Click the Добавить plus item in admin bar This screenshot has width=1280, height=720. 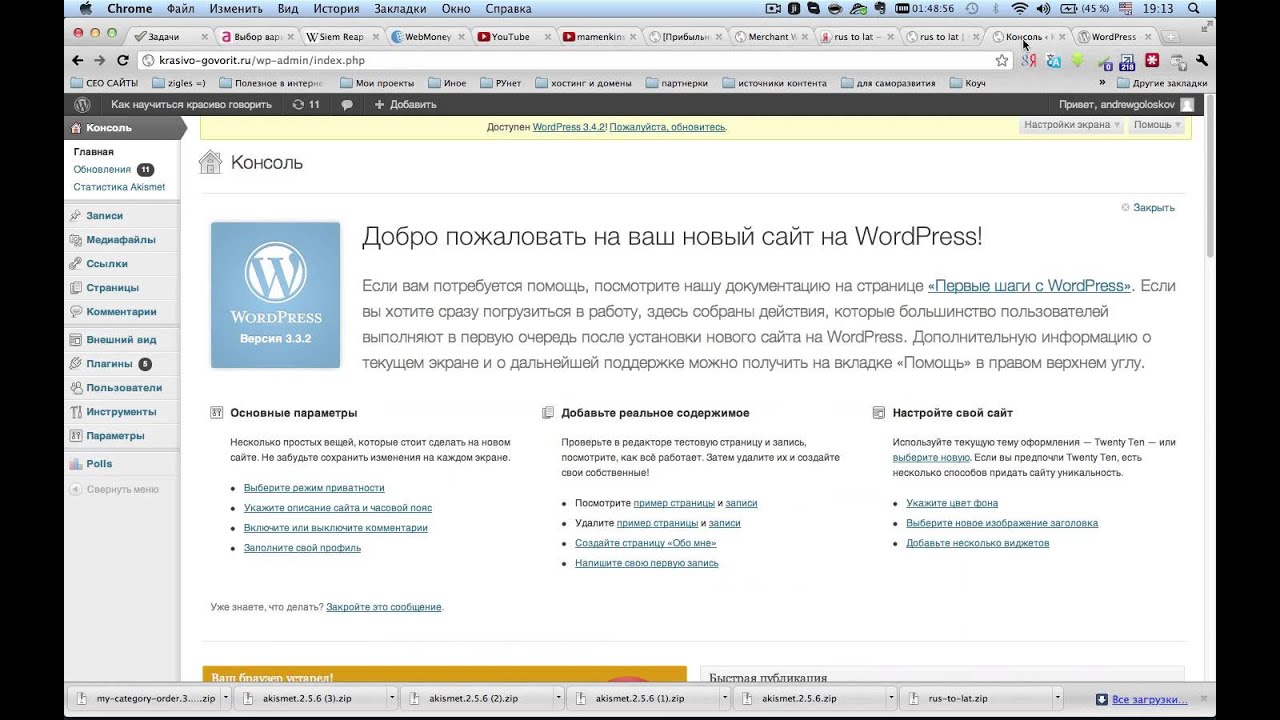(x=405, y=104)
